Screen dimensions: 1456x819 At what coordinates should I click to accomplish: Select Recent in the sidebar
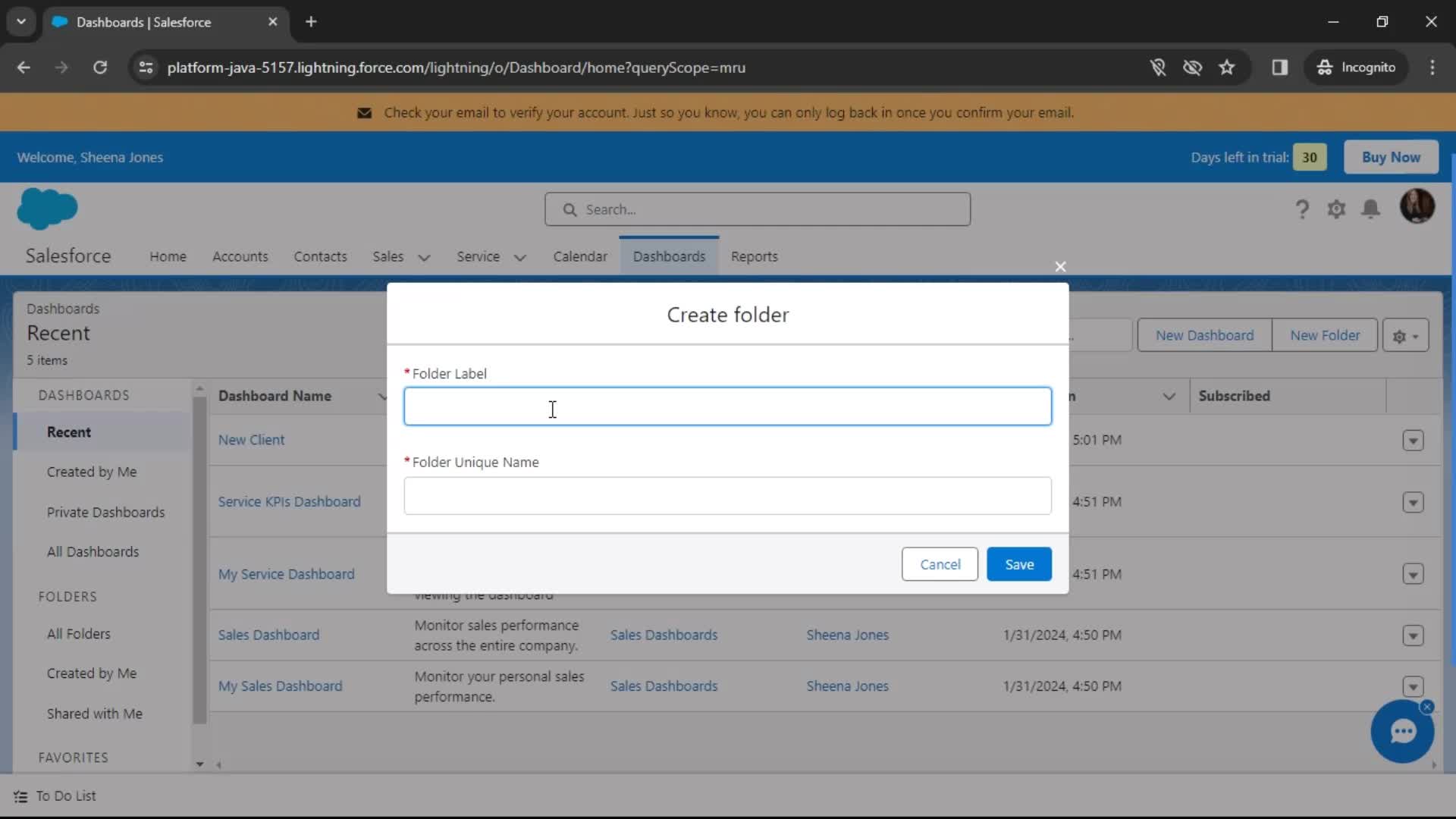coord(102,432)
